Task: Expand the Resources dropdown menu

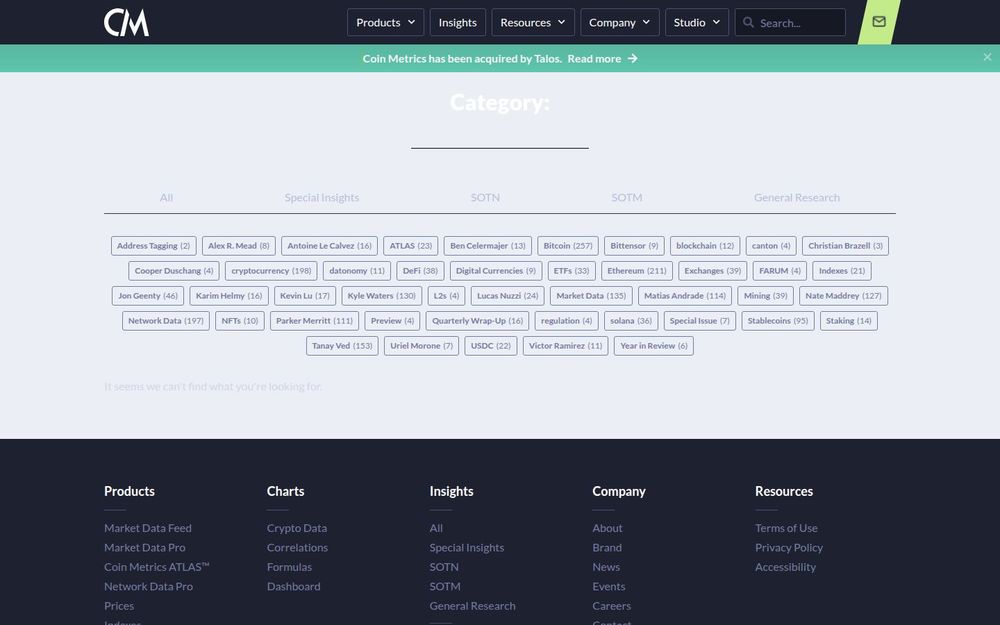Action: point(533,22)
